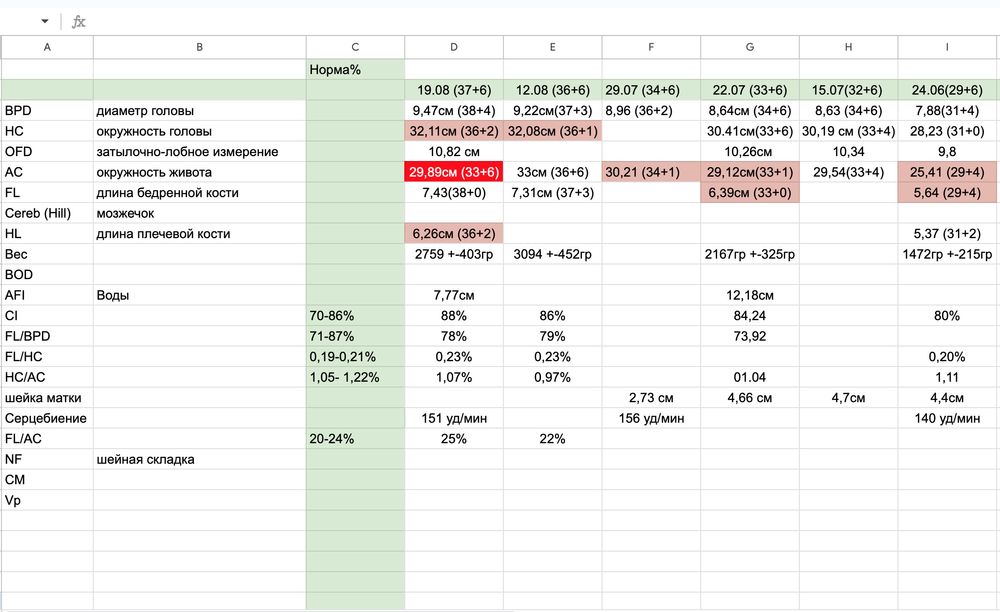The image size is (1000, 612).
Task: Select the шейная складка label cell
Action: click(x=199, y=459)
